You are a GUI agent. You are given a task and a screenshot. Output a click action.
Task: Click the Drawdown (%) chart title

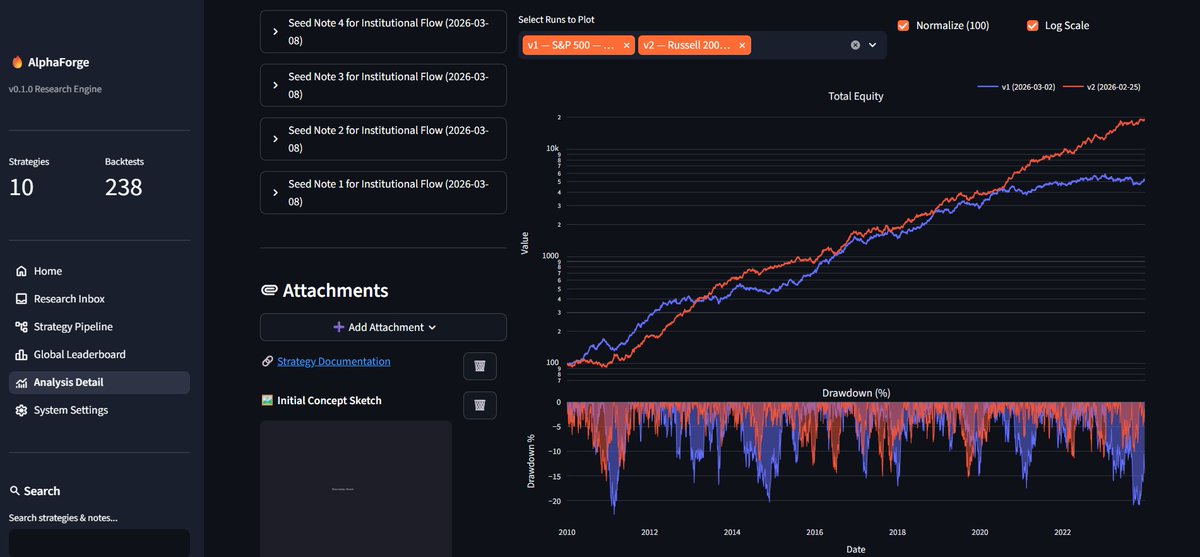coord(856,393)
